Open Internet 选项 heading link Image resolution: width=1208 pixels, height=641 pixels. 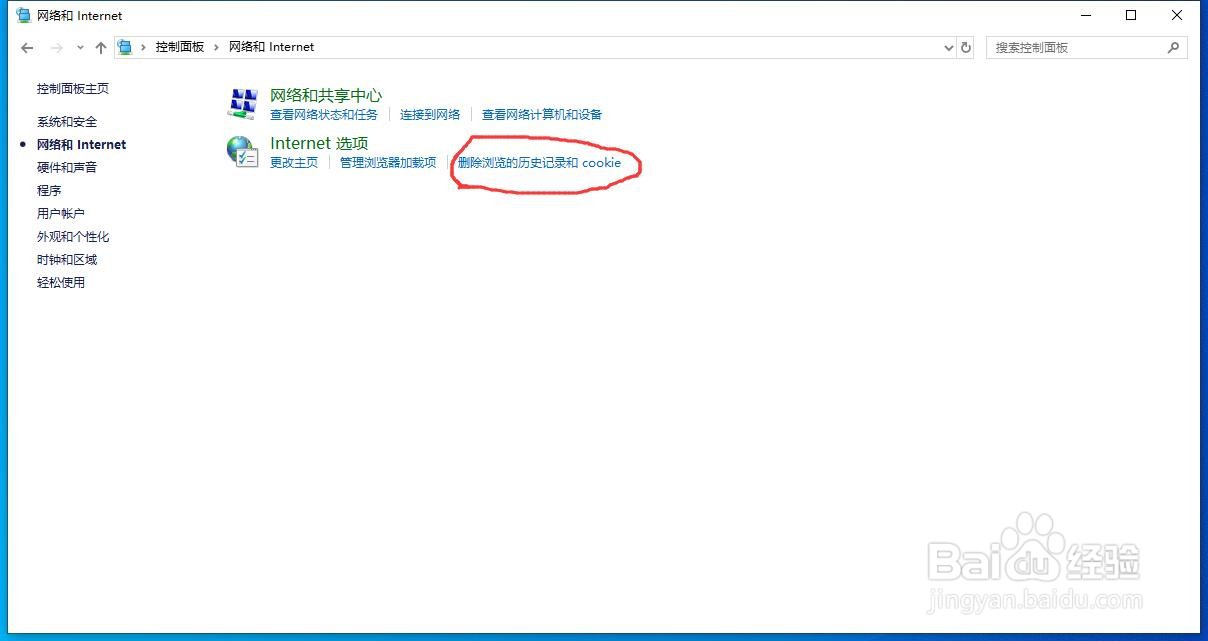[319, 144]
